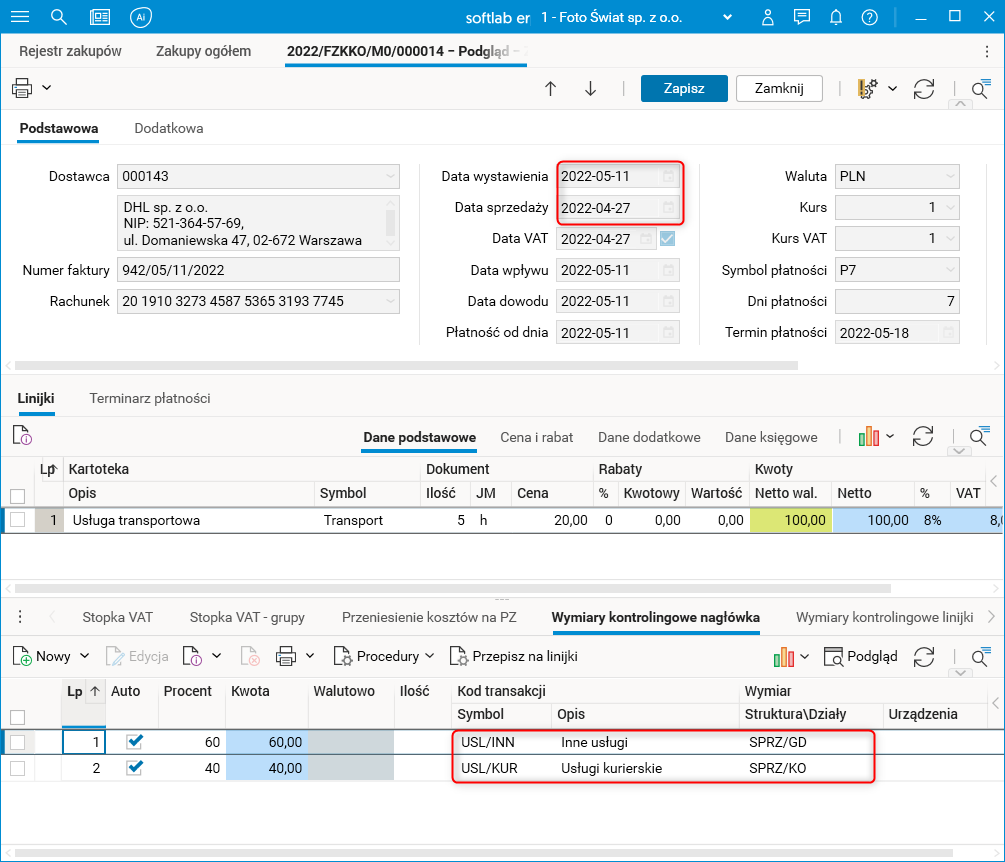Open the search filter icon in bottom toolbar
This screenshot has height=862, width=1005.
[x=980, y=656]
